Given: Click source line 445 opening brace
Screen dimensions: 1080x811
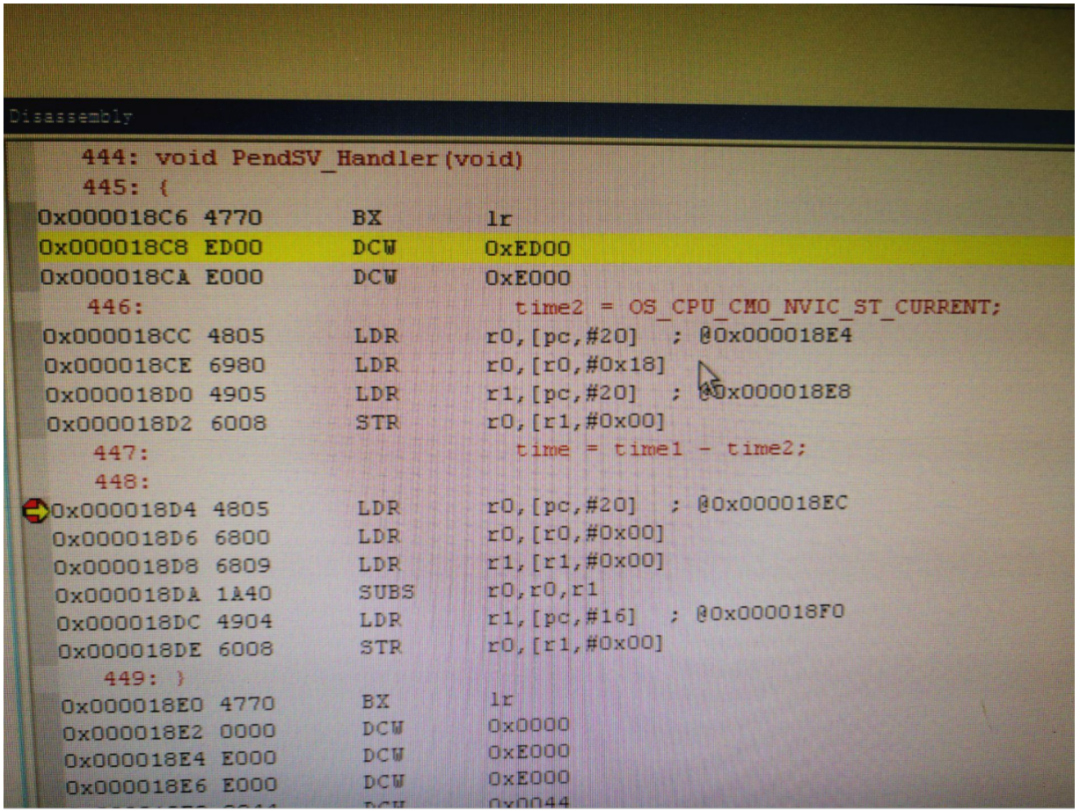Looking at the screenshot, I should 125,187.
